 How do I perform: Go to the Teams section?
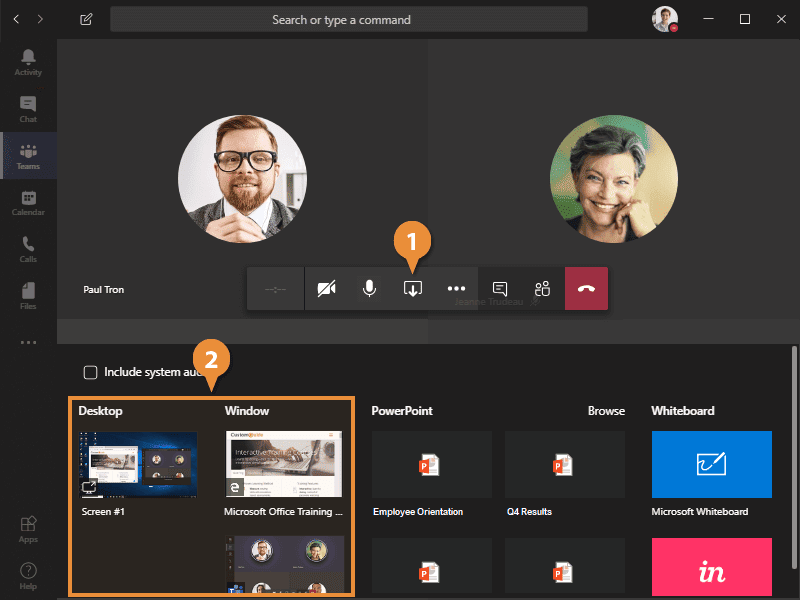pos(29,156)
